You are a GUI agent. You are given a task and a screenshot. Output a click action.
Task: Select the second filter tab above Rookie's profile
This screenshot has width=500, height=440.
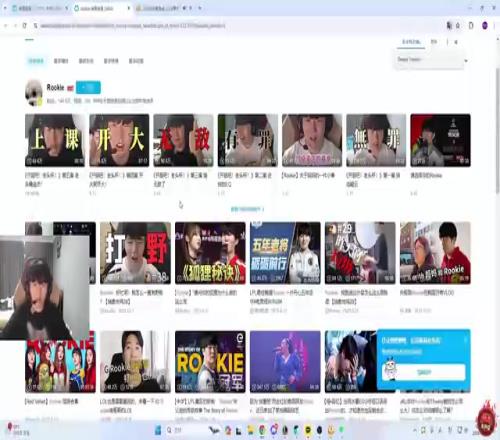click(x=61, y=61)
